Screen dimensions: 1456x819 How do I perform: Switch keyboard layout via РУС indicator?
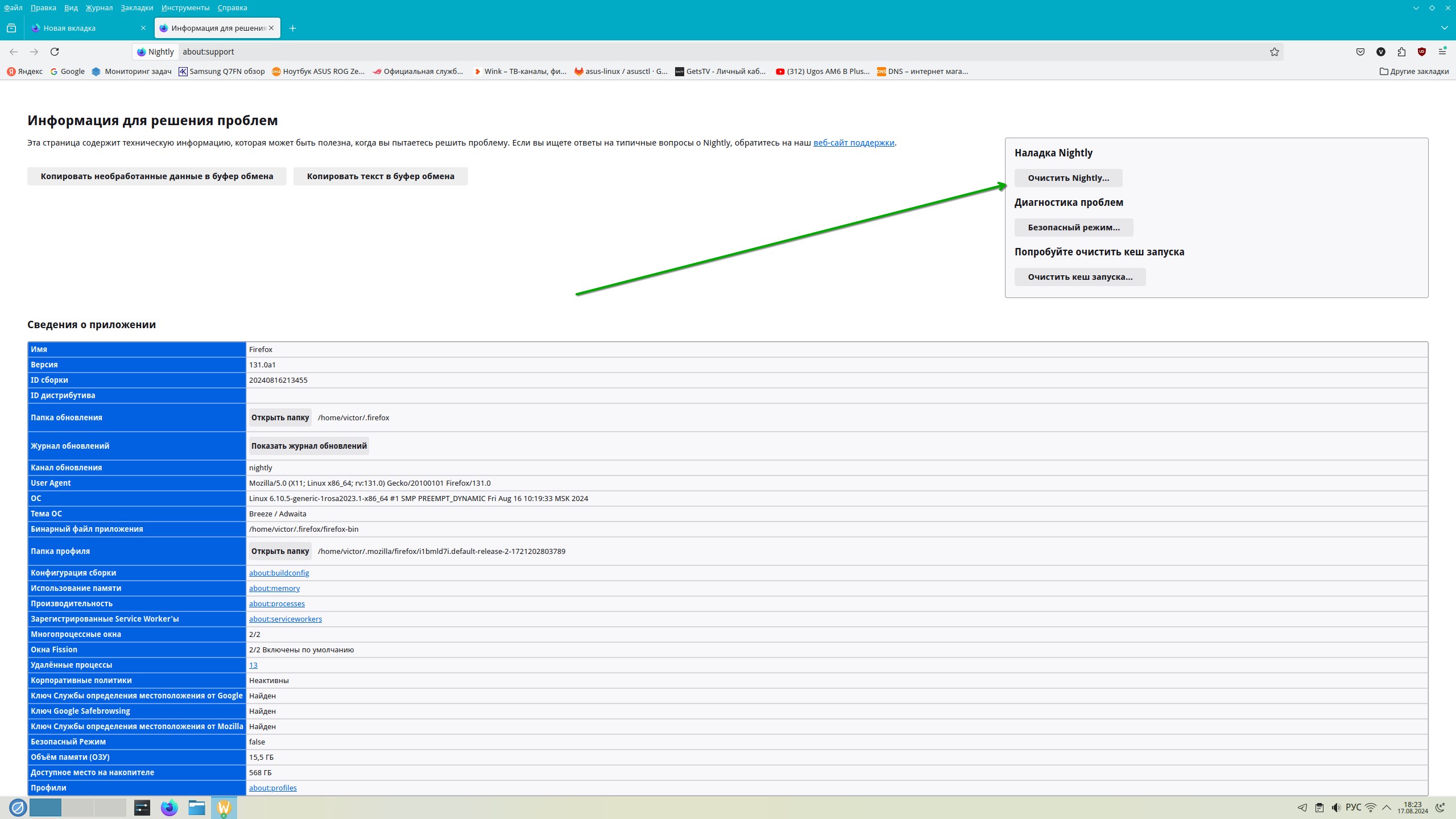1353,808
